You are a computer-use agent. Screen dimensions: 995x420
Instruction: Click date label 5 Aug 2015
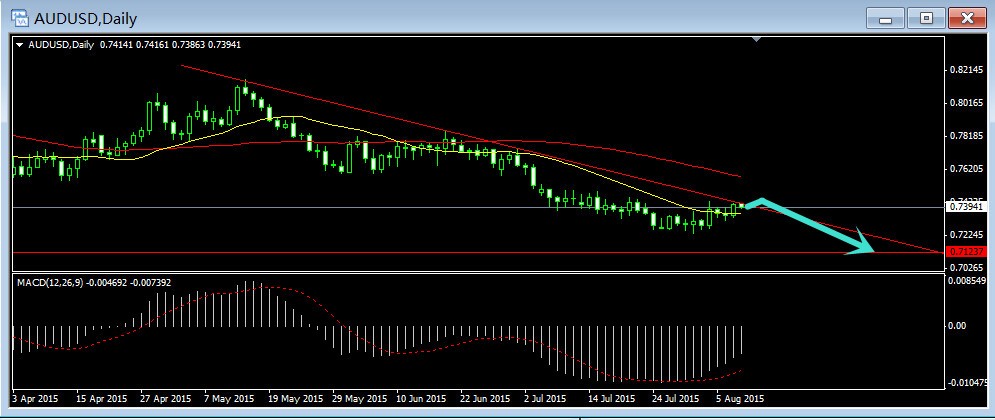tap(740, 398)
